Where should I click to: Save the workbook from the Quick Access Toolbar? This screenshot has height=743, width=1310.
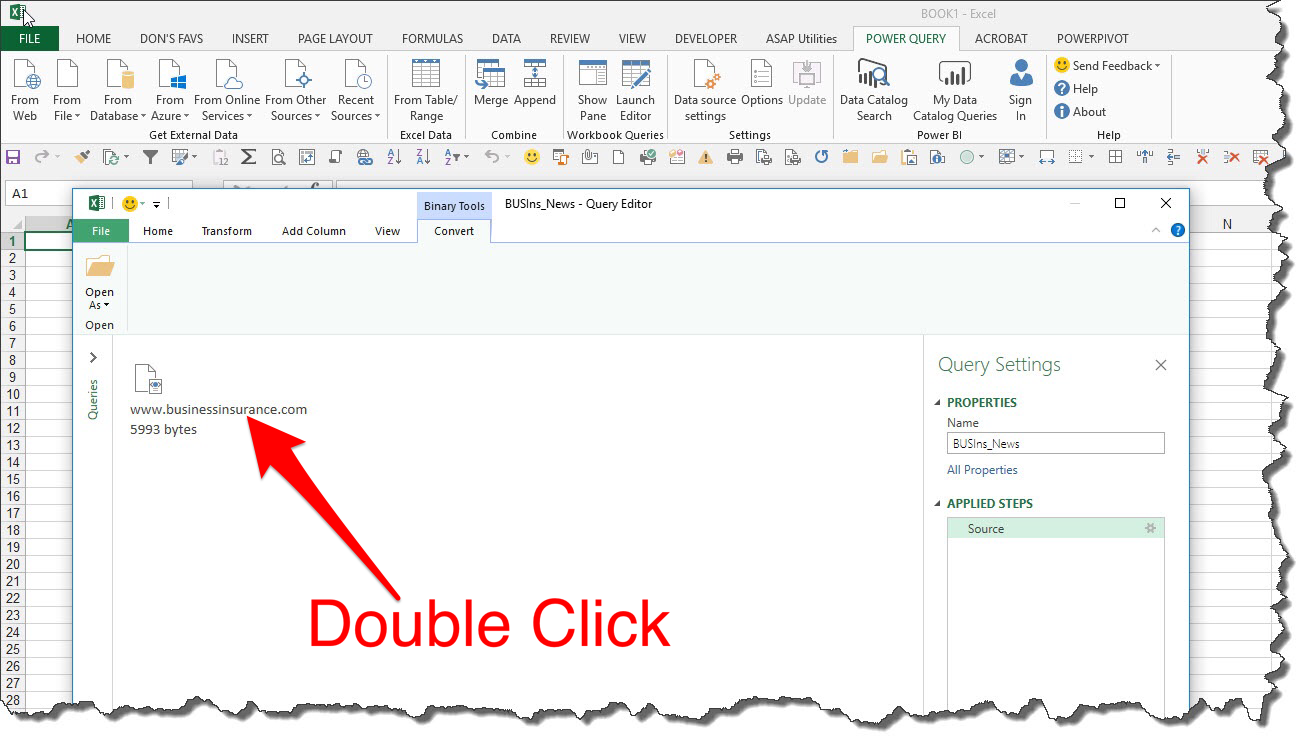click(x=12, y=157)
